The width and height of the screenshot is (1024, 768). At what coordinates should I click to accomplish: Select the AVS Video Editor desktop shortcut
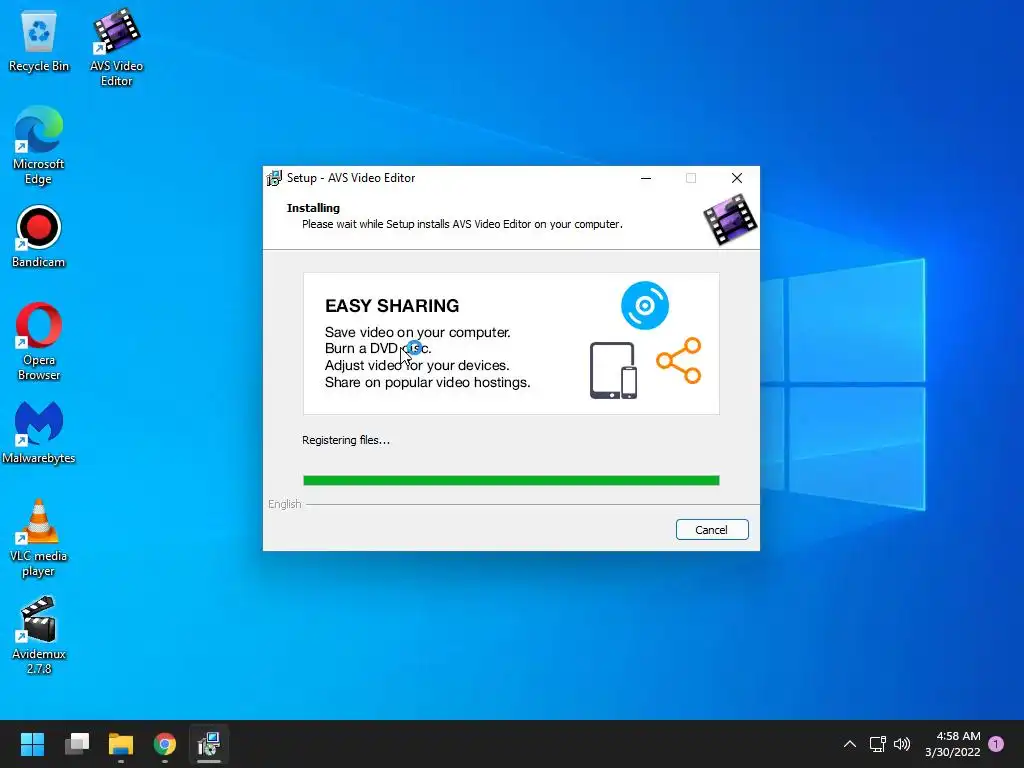pyautogui.click(x=116, y=48)
